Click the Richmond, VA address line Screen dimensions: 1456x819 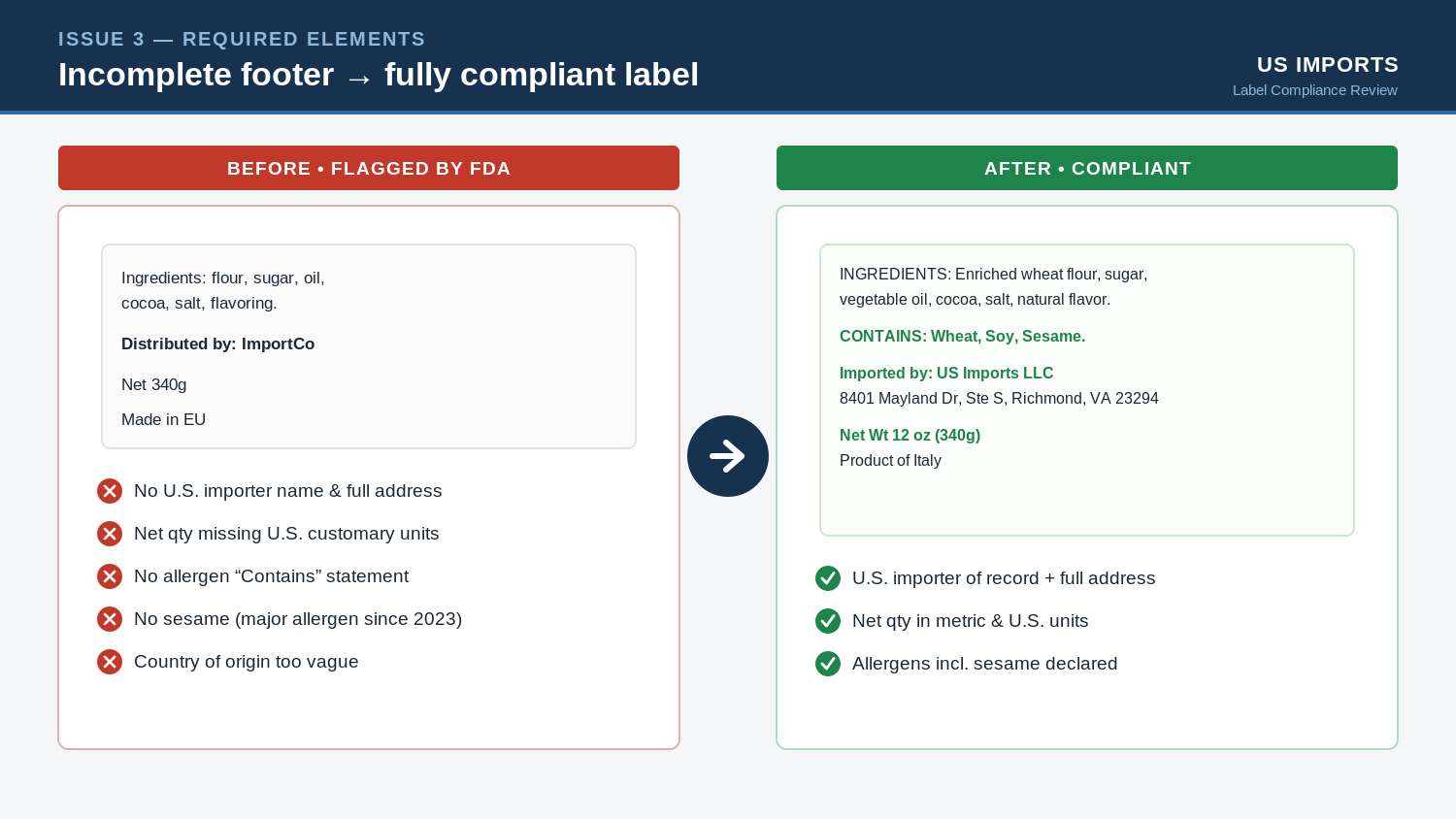tap(999, 398)
